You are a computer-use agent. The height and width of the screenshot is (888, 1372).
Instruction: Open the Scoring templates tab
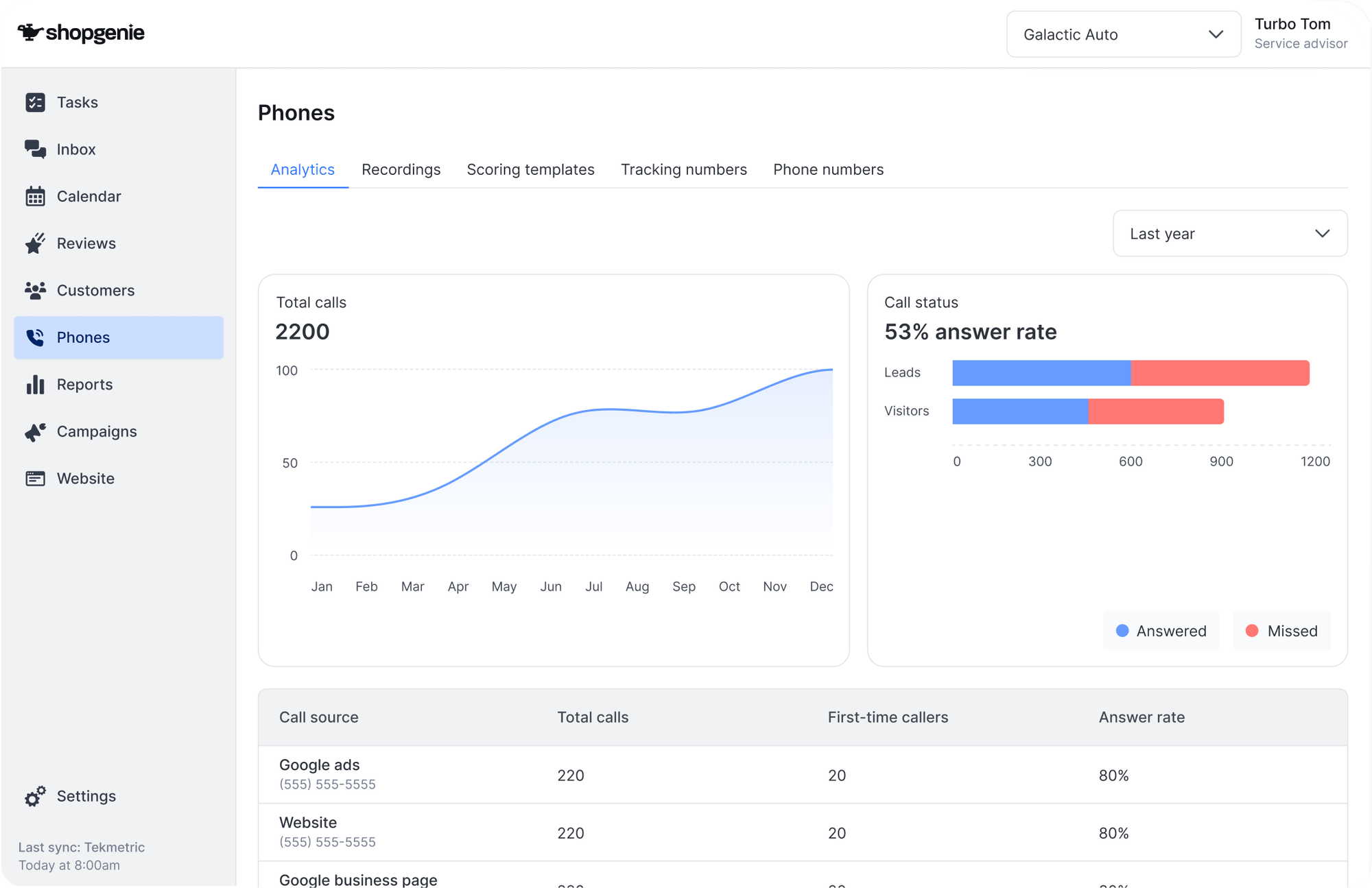[x=530, y=169]
